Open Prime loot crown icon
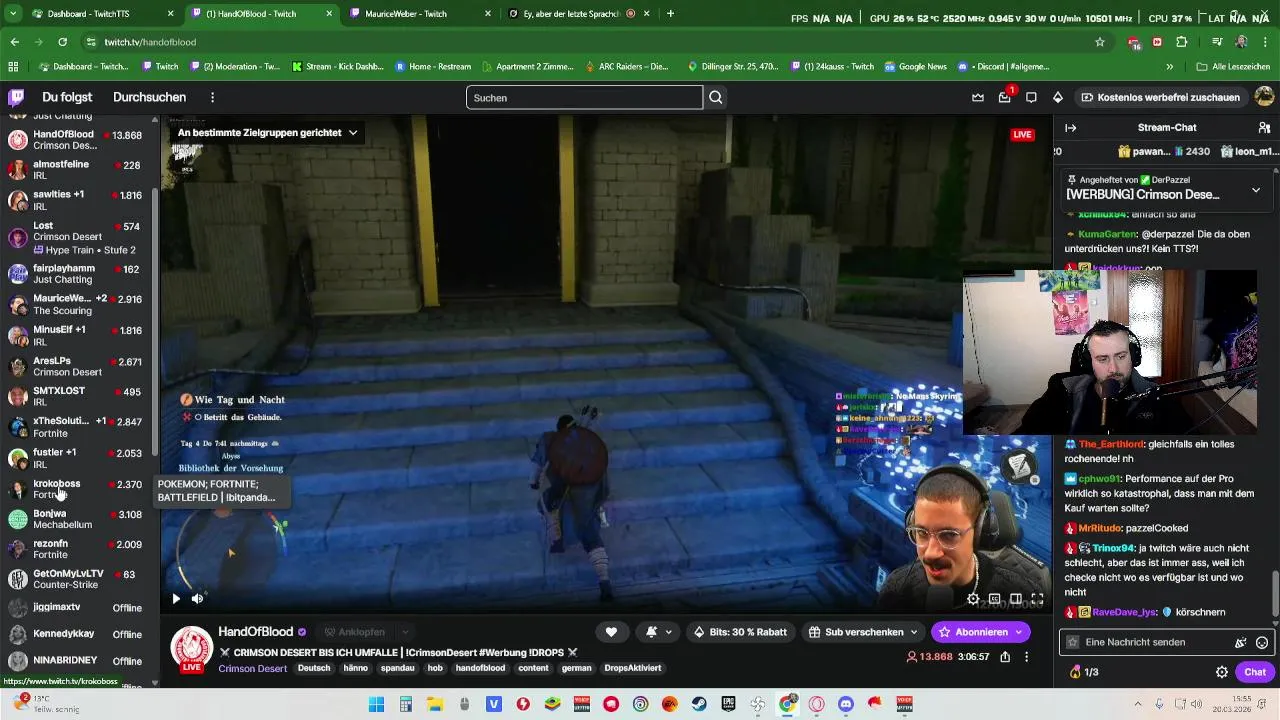1280x720 pixels. [x=978, y=97]
